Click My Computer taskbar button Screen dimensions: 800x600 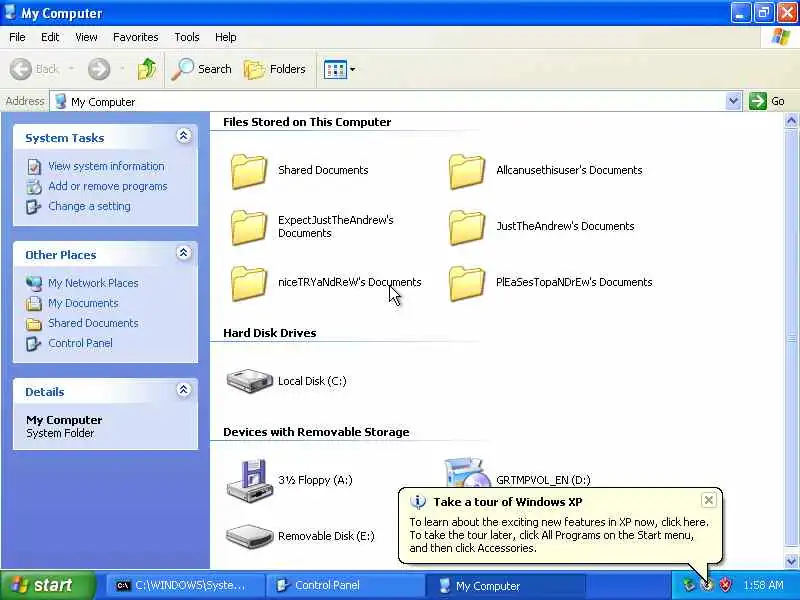click(x=505, y=585)
